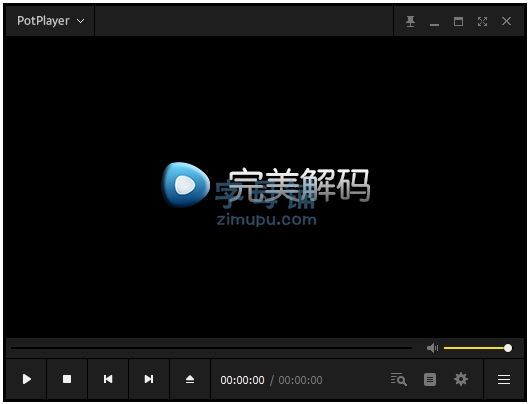Stop playback with the square button
The image size is (531, 404).
67,379
